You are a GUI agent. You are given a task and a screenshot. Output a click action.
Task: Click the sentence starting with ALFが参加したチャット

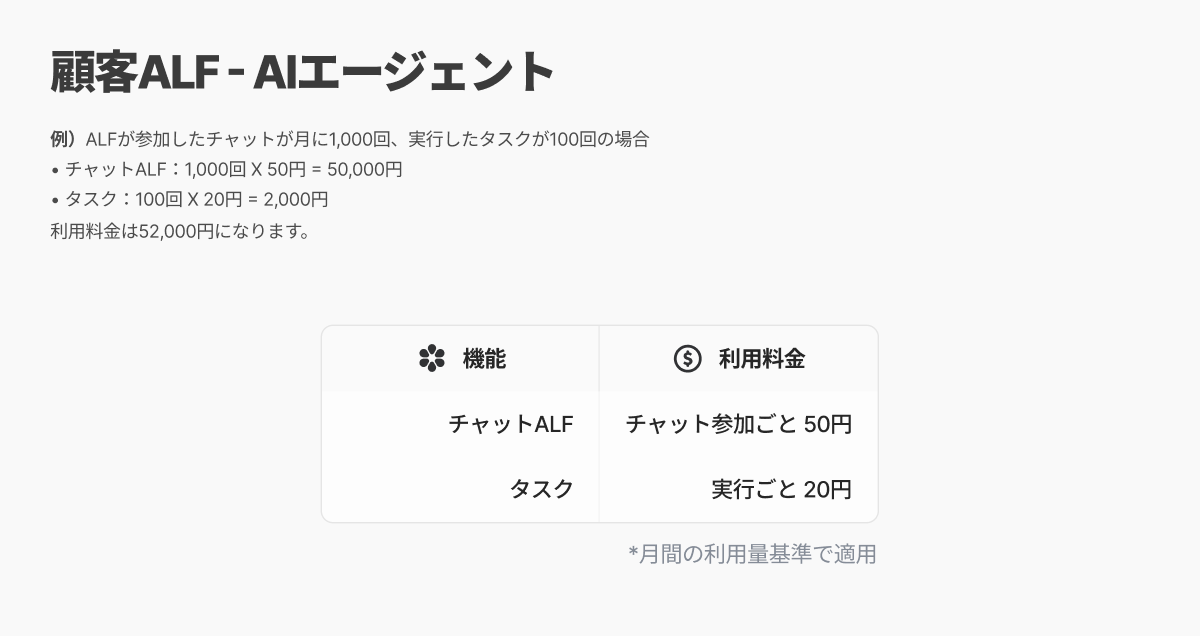367,139
